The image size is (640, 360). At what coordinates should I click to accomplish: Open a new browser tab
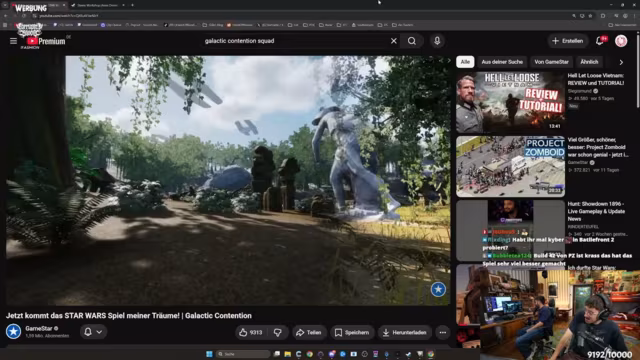(x=132, y=5)
